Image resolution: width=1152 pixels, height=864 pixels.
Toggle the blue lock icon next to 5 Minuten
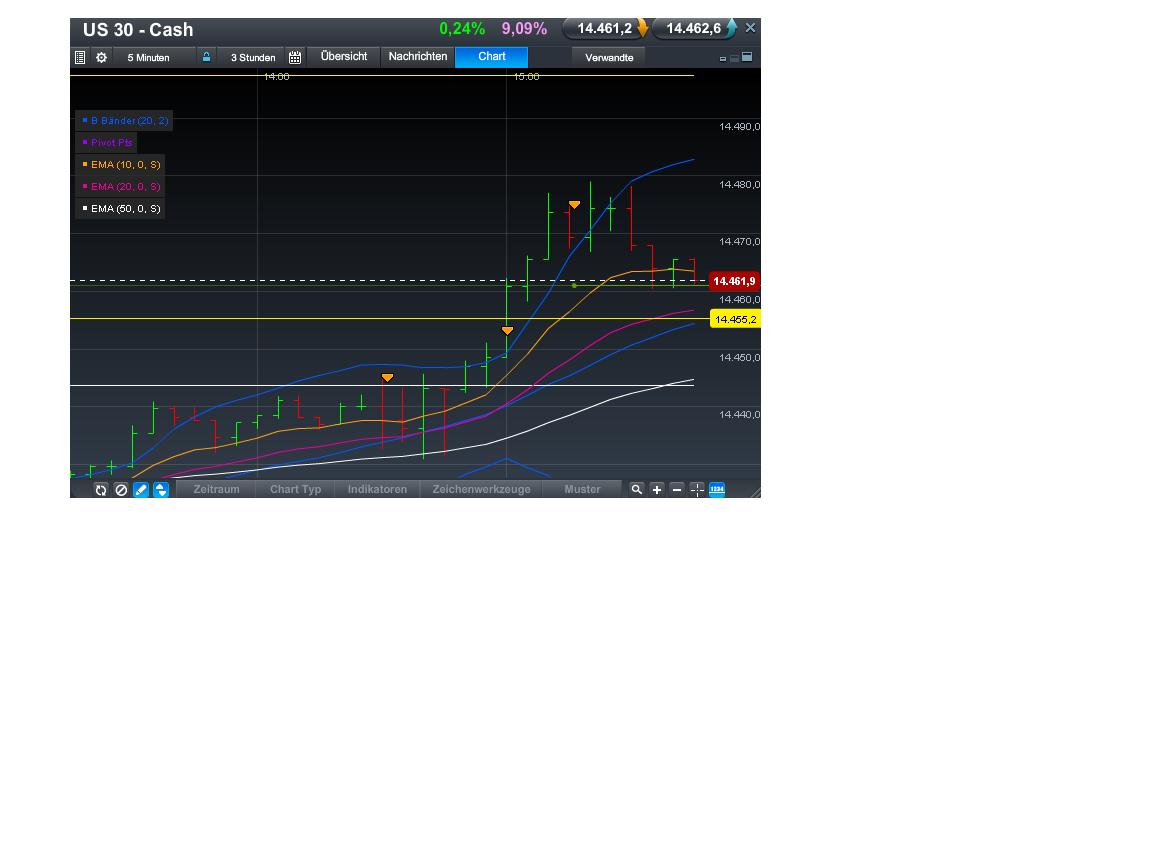point(206,57)
